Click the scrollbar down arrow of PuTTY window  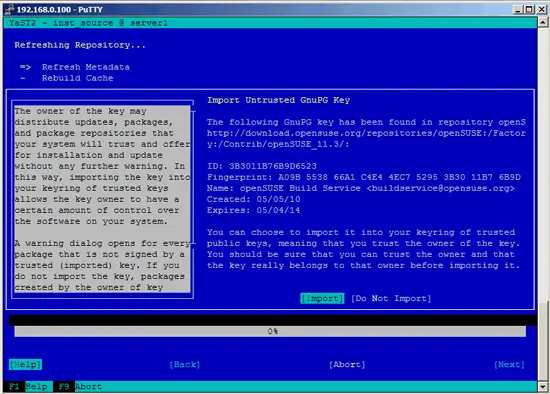click(543, 387)
